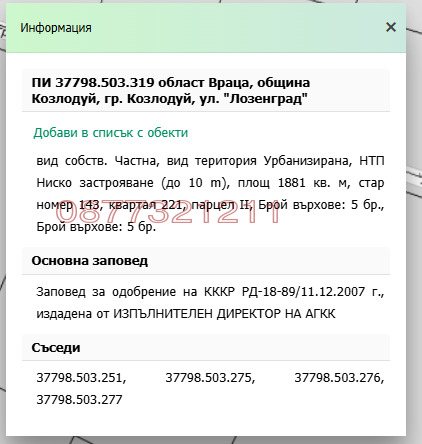Viewport: 422px width, 444px height.
Task: Open neighbor parcel 37798.503.251
Action: [x=81, y=378]
